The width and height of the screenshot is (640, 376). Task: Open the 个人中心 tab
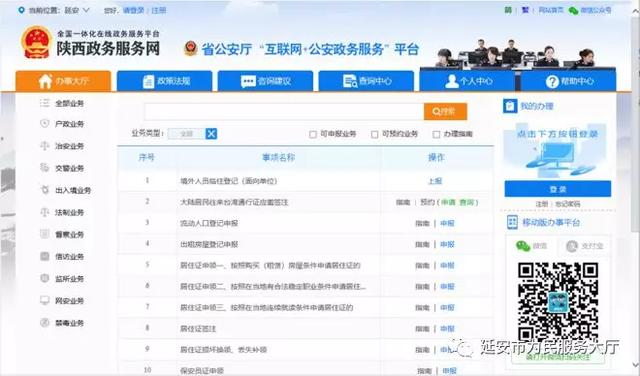click(x=467, y=81)
